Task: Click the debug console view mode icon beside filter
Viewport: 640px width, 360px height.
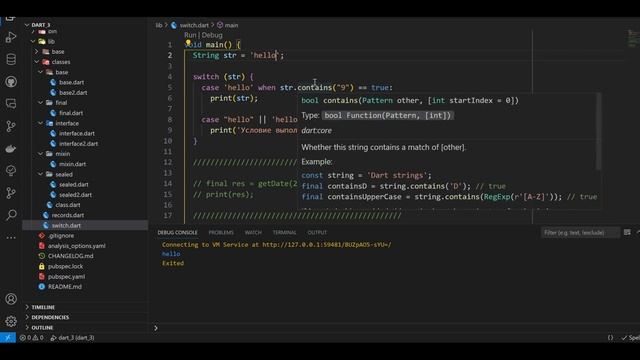Action: tap(627, 232)
